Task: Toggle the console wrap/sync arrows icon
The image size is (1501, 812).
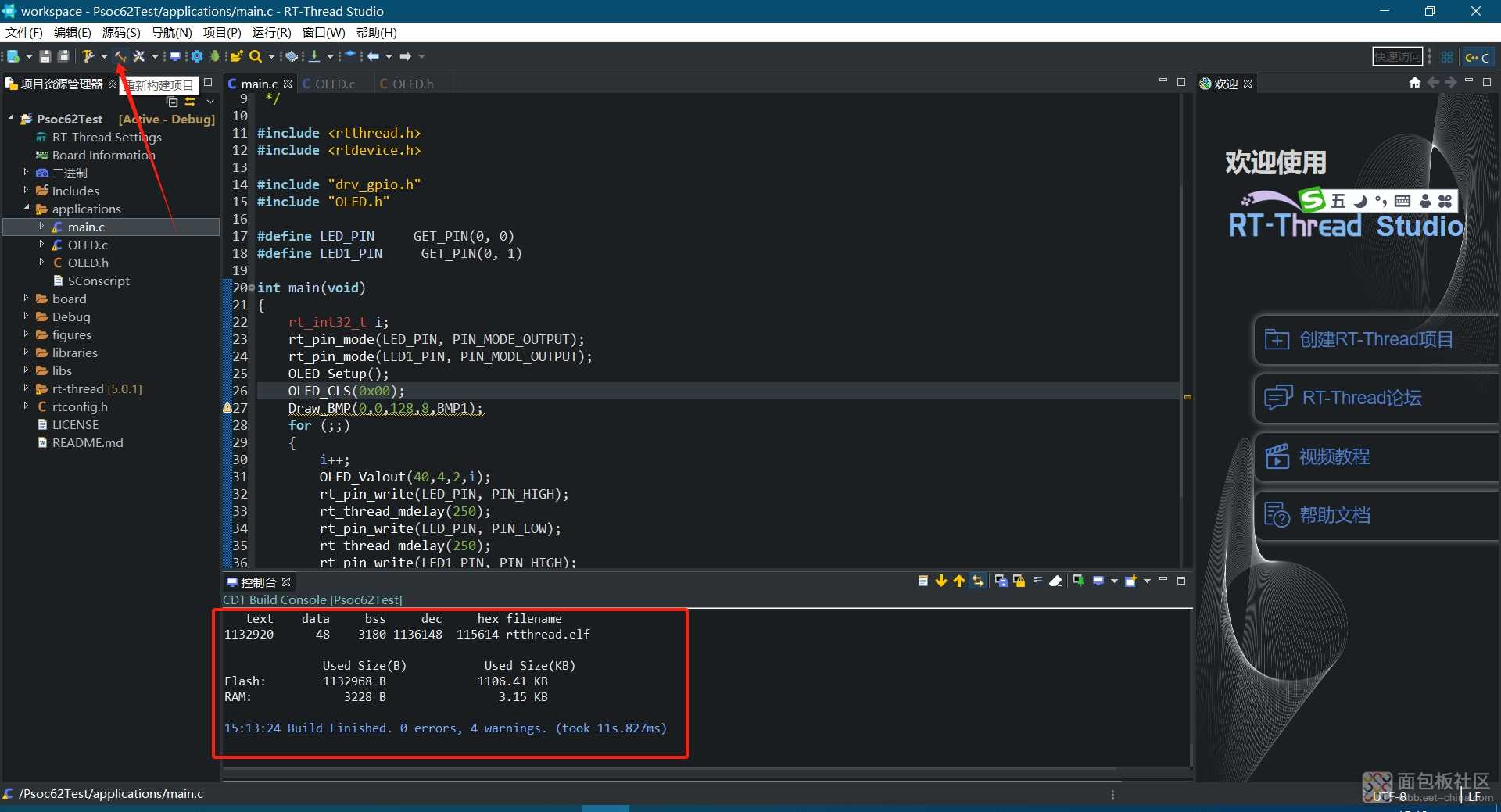Action: pyautogui.click(x=978, y=581)
